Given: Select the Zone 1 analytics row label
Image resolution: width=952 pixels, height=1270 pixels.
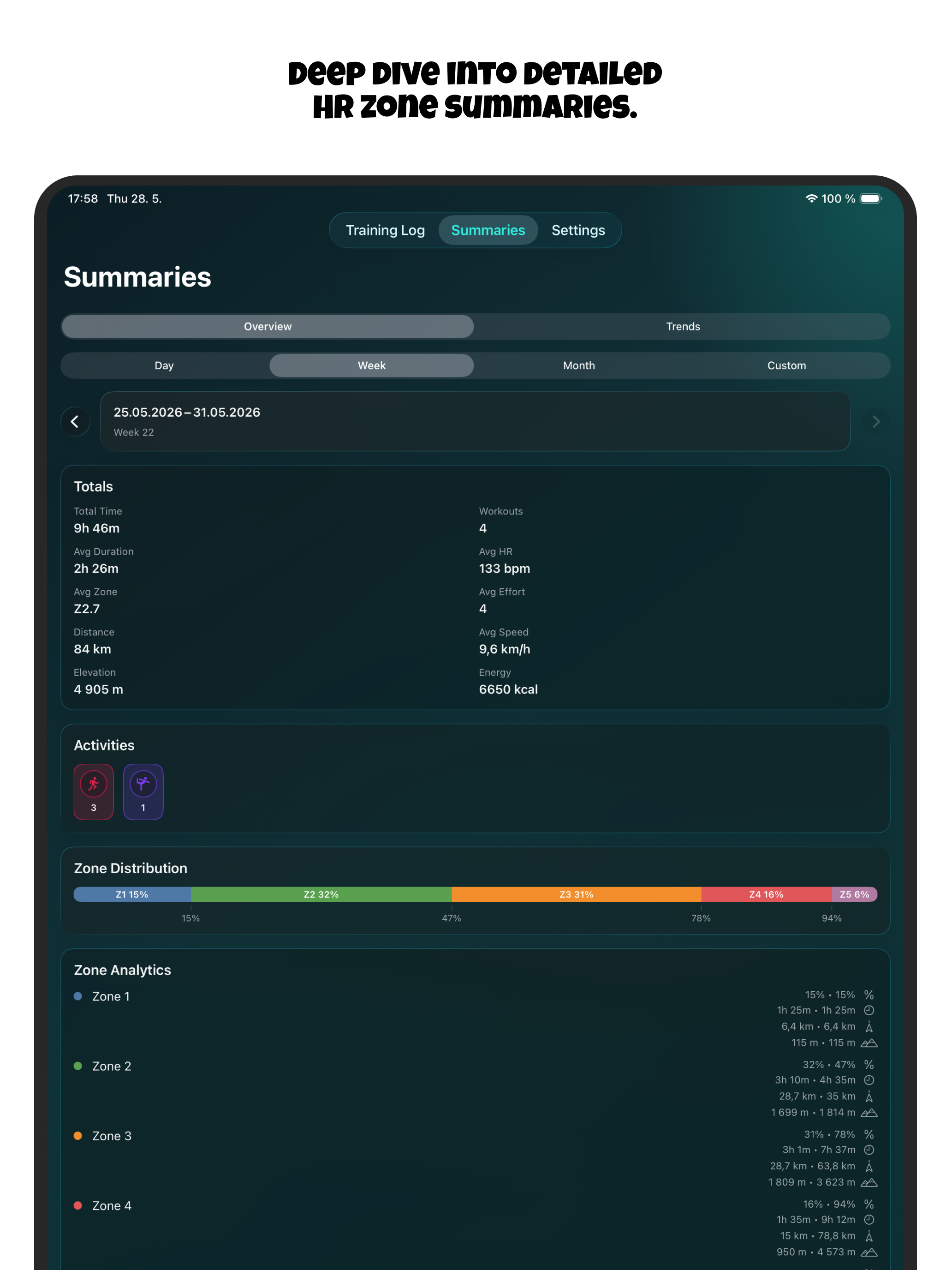Looking at the screenshot, I should pos(111,997).
